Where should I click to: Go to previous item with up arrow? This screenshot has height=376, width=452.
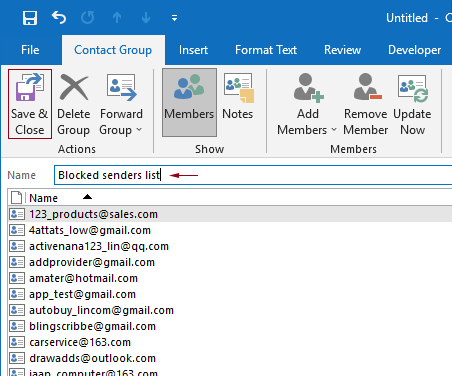(117, 18)
